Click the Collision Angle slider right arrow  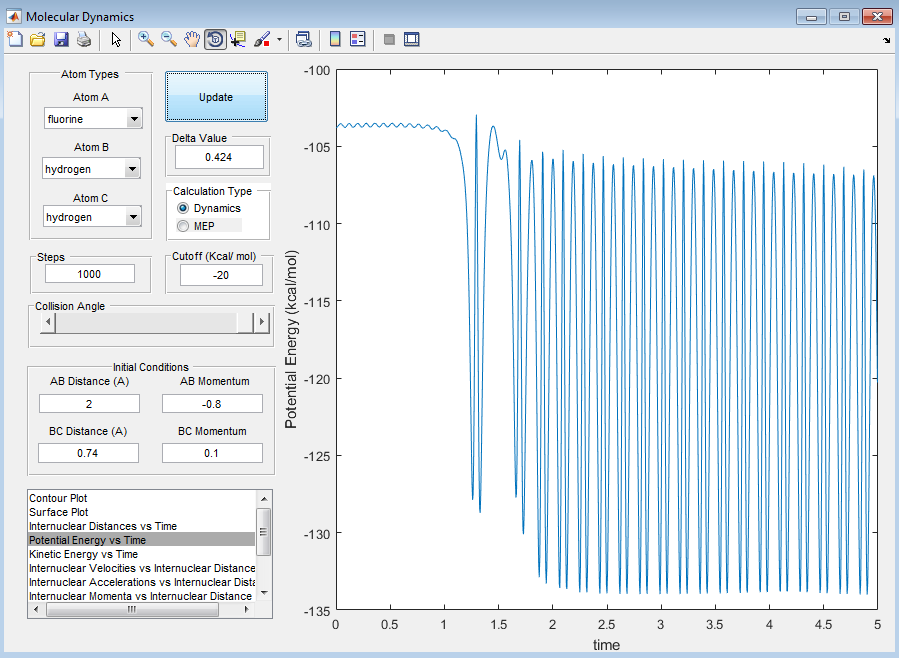point(262,323)
